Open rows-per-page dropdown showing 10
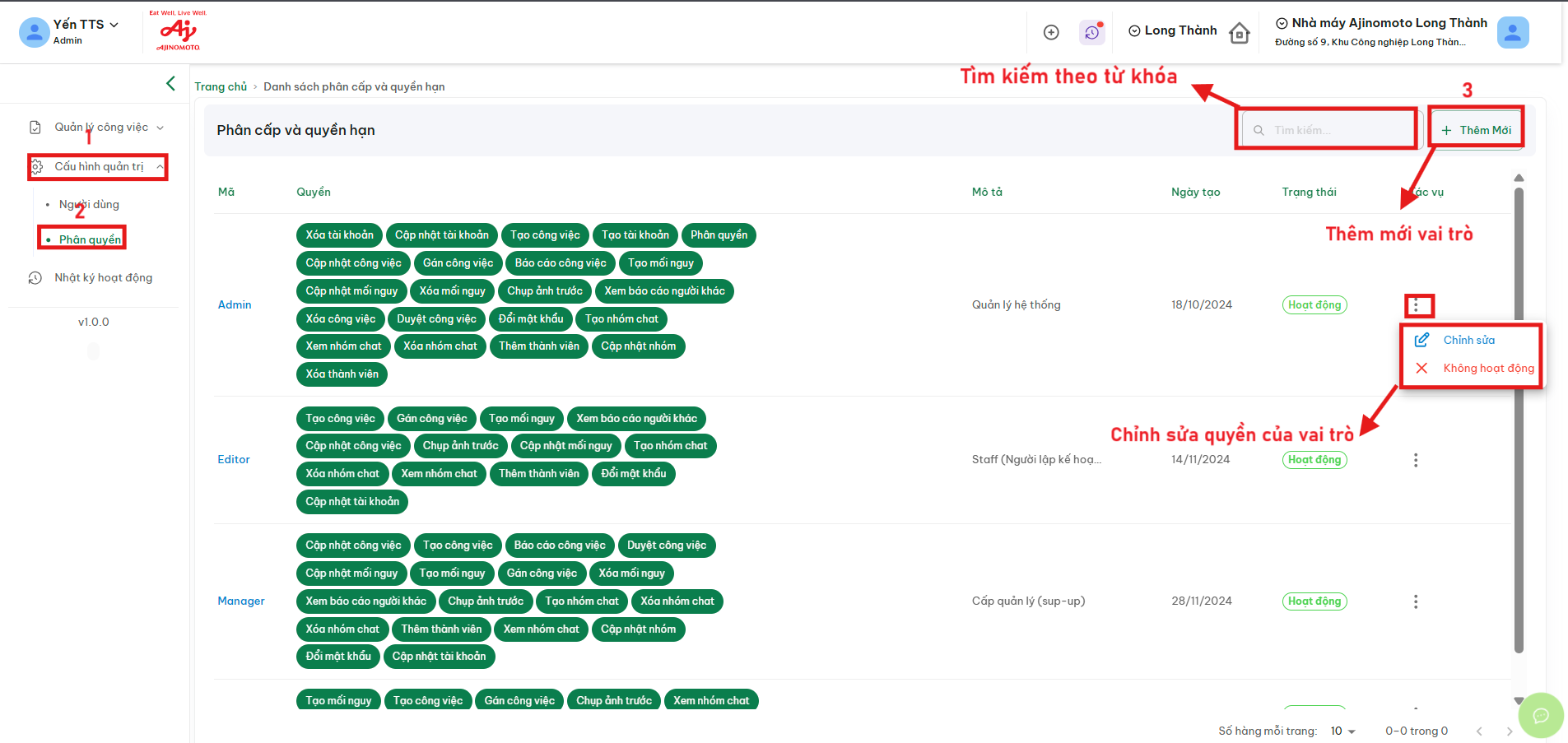The height and width of the screenshot is (743, 1568). coord(1342,731)
